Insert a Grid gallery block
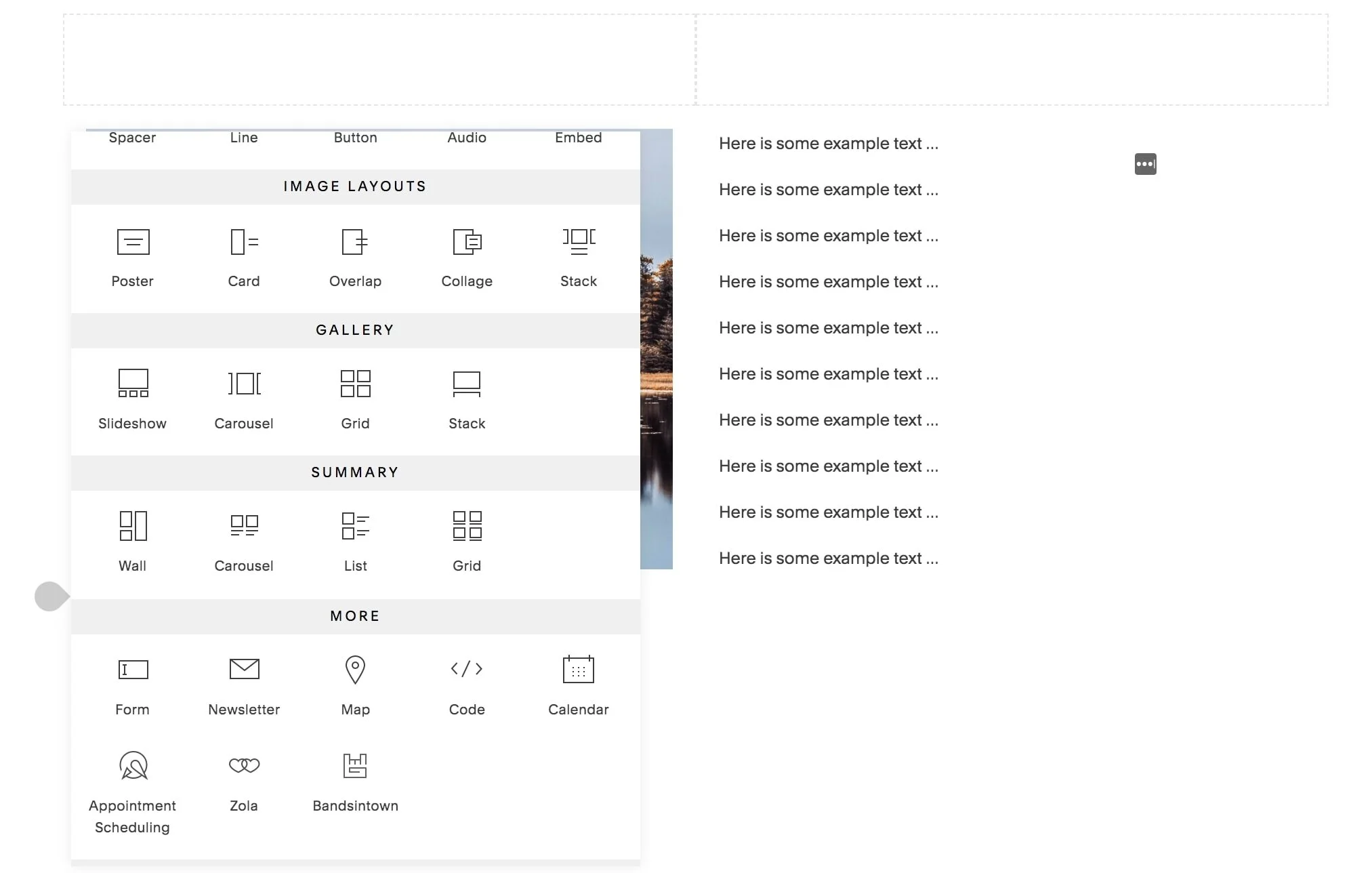The height and width of the screenshot is (873, 1372). click(355, 400)
